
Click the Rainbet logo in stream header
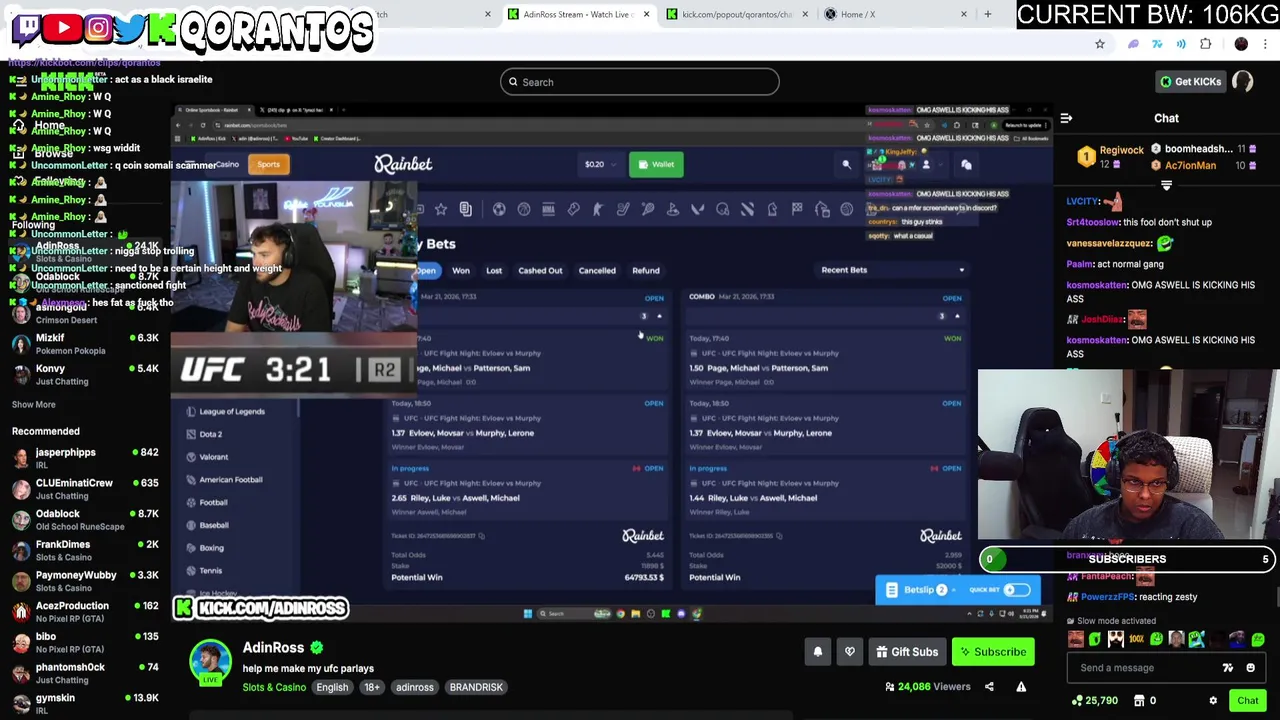pos(403,165)
